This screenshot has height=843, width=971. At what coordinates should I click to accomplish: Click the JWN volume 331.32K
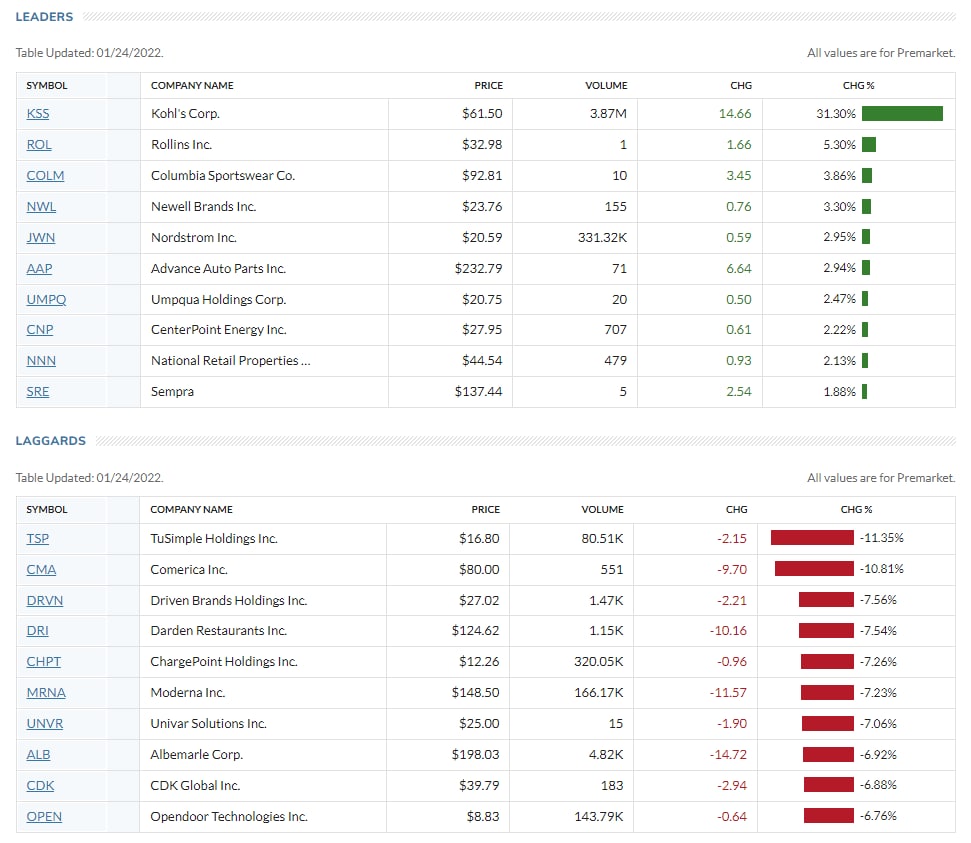pos(602,238)
